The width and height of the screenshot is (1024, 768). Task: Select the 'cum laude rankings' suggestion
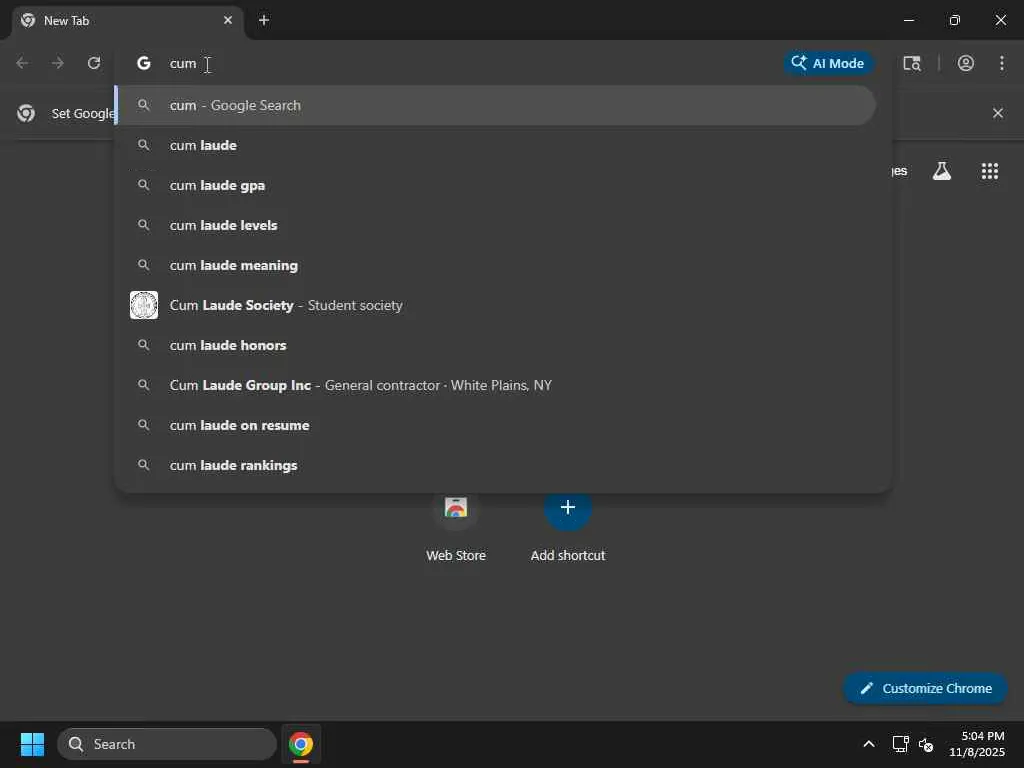coord(496,465)
